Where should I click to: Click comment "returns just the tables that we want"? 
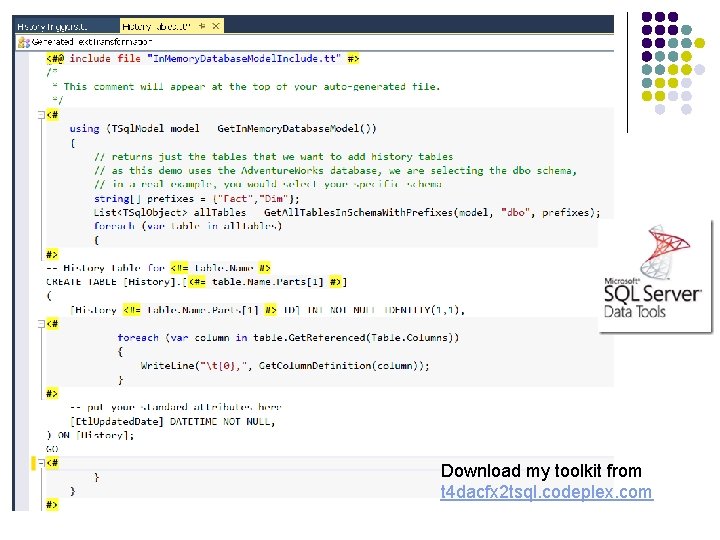pos(274,157)
